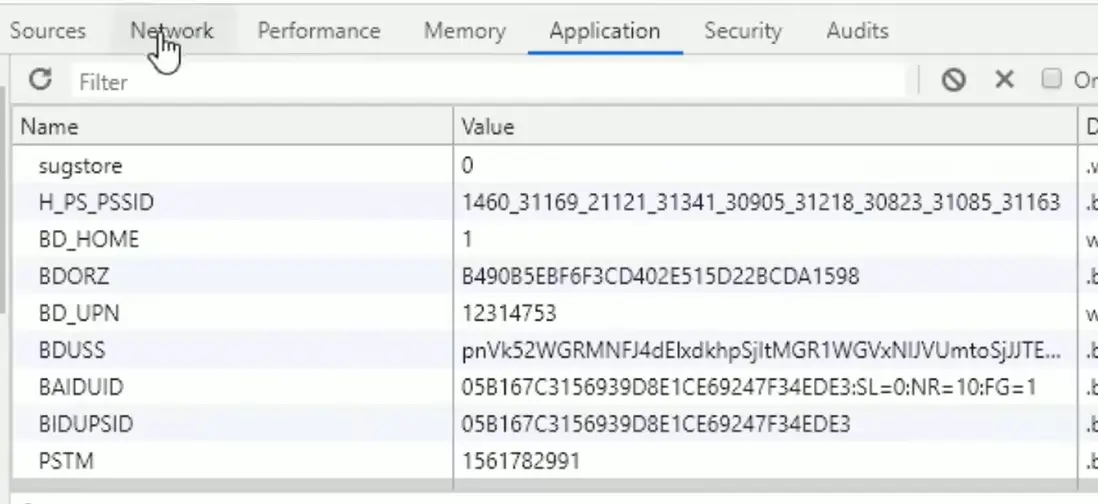Switch to the Memory tab
The image size is (1098, 504).
click(x=464, y=31)
